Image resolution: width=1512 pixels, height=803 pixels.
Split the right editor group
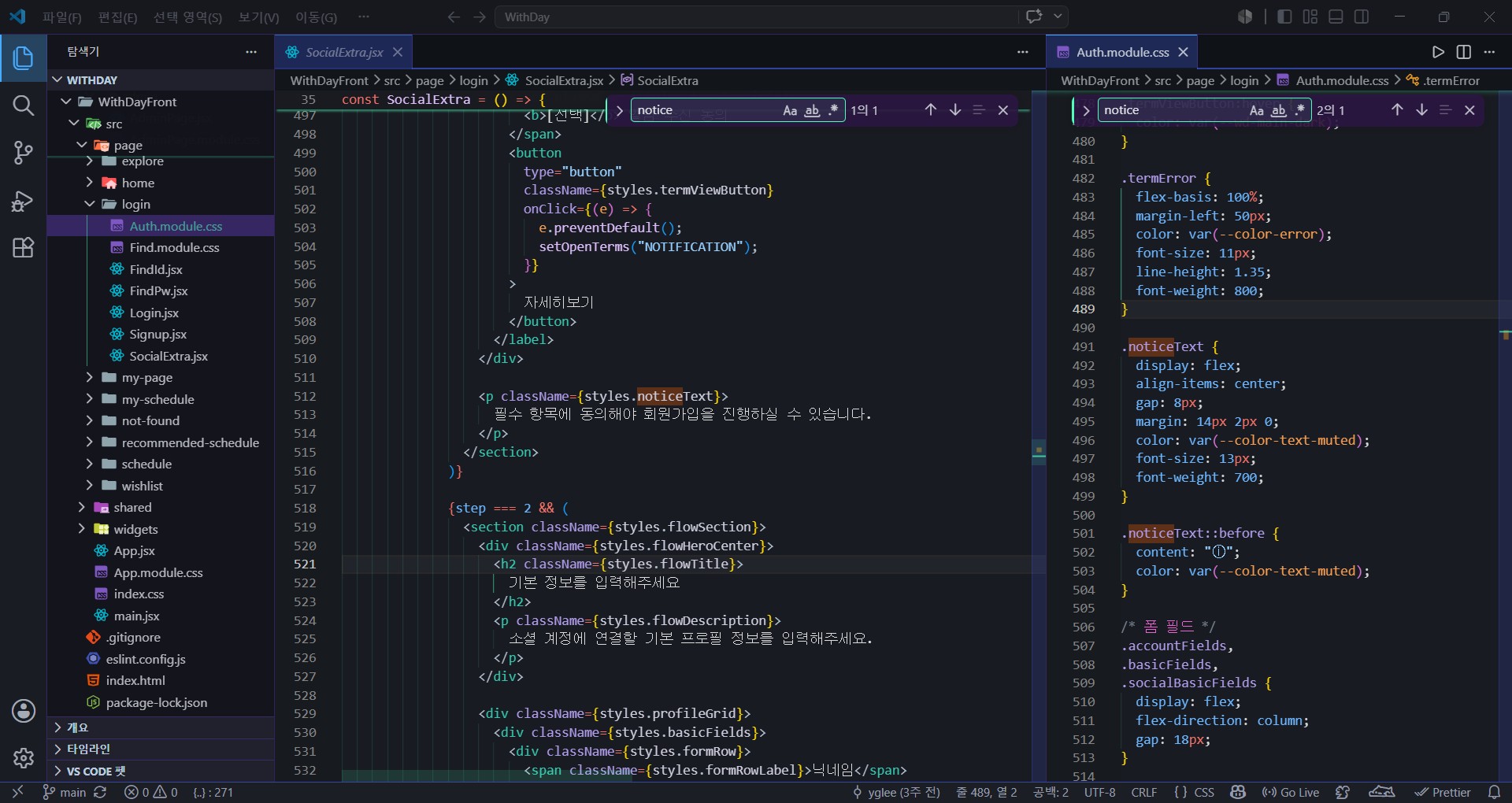point(1463,52)
